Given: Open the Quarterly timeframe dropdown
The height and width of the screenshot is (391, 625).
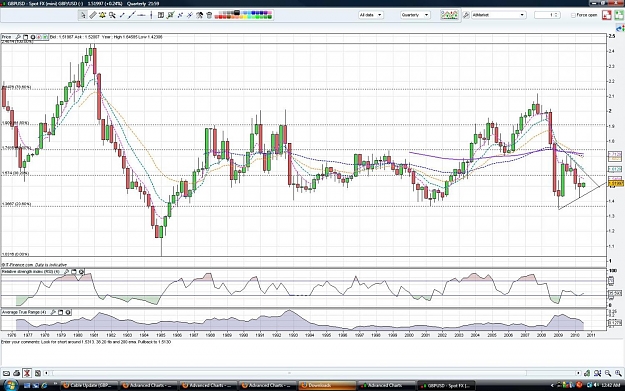Looking at the screenshot, I should point(415,15).
